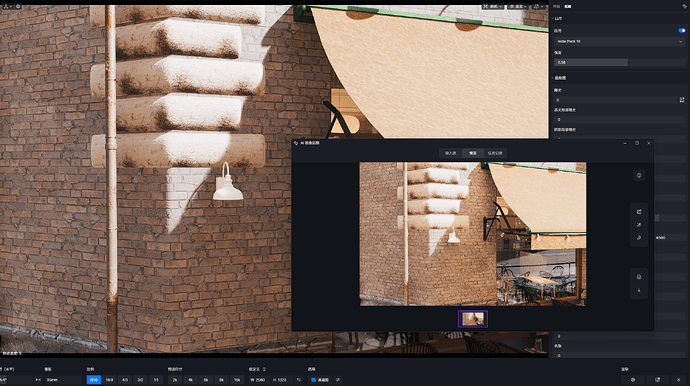Image resolution: width=690 pixels, height=386 pixels.
Task: Click the icon right of the blue checkbox
Action: (338, 380)
